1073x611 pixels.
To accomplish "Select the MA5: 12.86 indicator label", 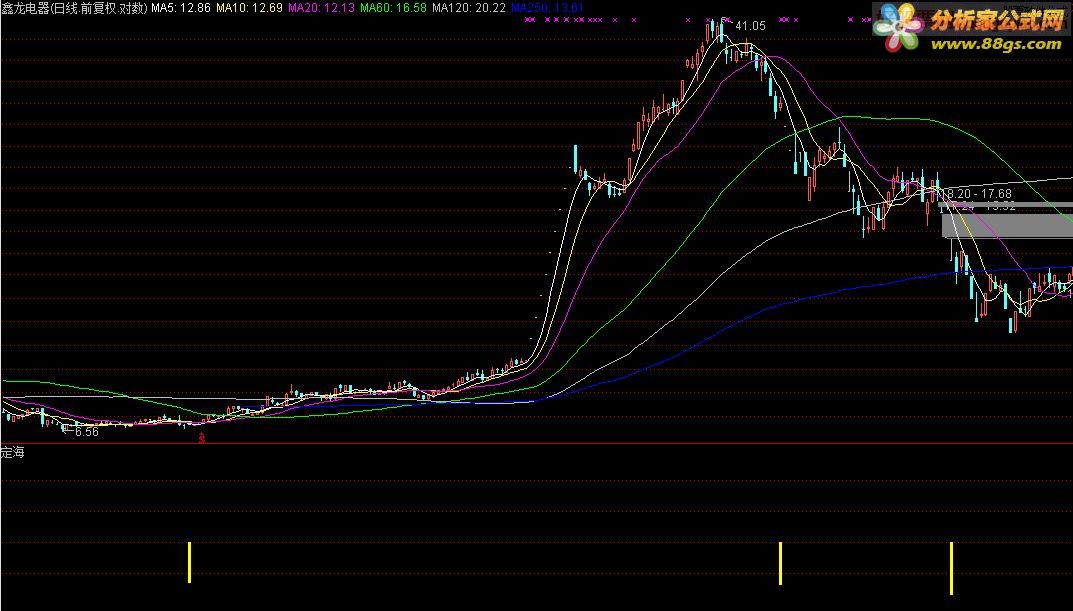I will (x=181, y=8).
